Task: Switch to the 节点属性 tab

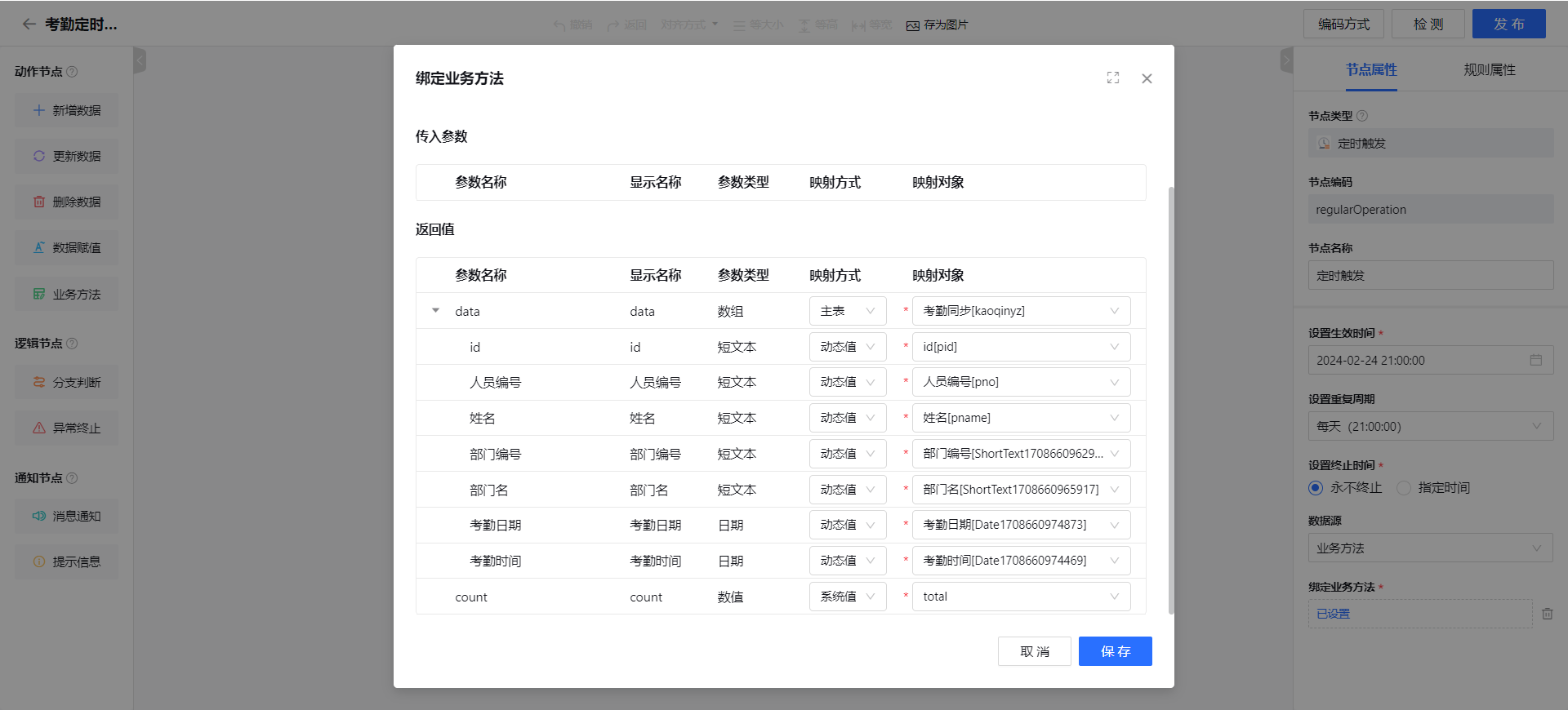Action: tap(1372, 70)
